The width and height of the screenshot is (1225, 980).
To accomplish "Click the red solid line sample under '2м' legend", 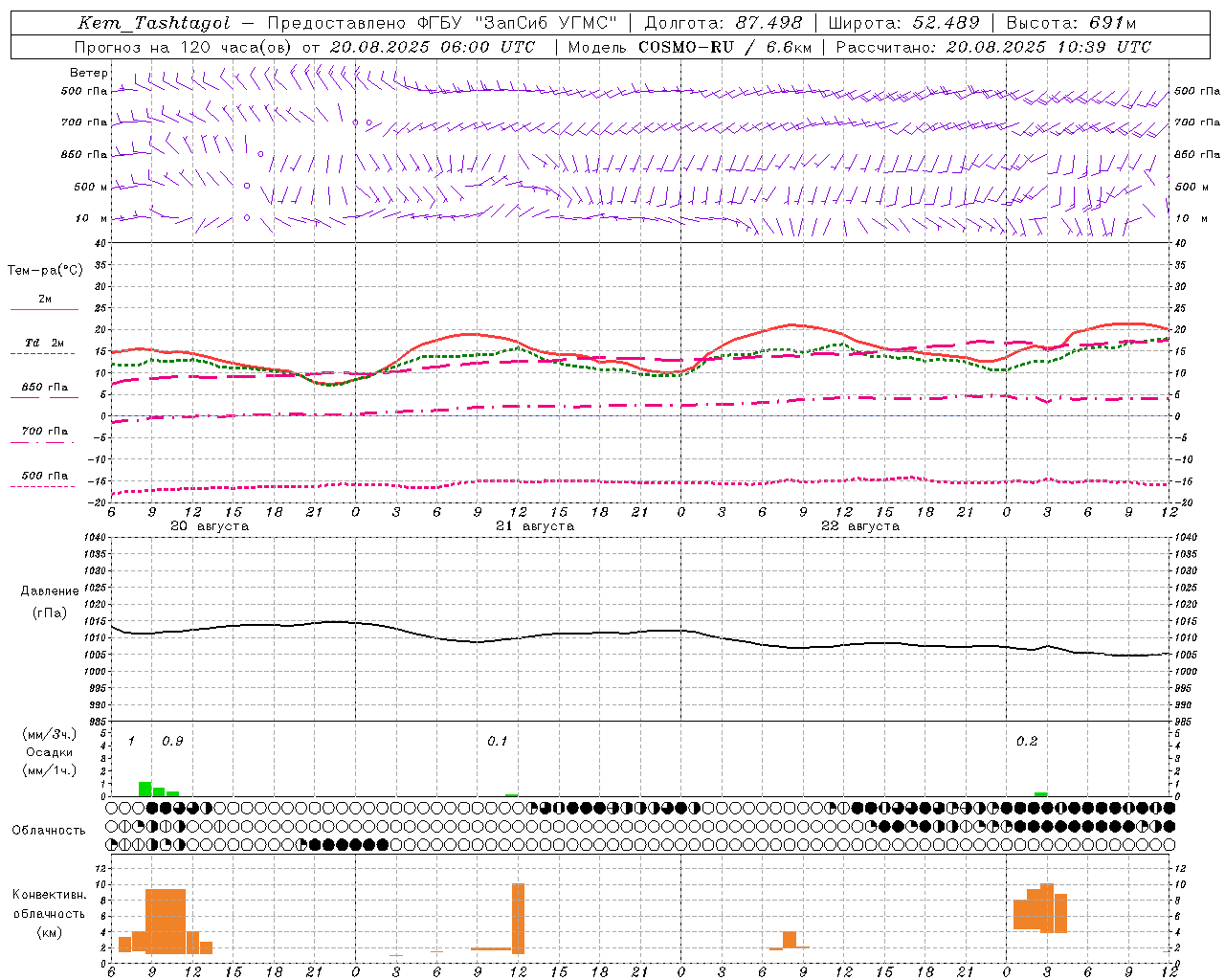I will [44, 309].
